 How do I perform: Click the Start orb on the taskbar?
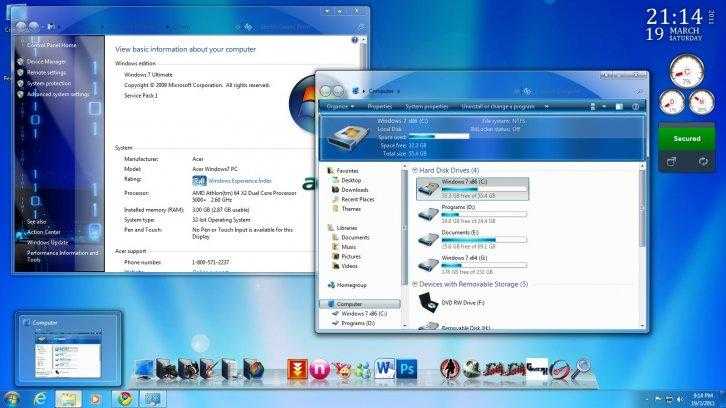click(x=11, y=399)
